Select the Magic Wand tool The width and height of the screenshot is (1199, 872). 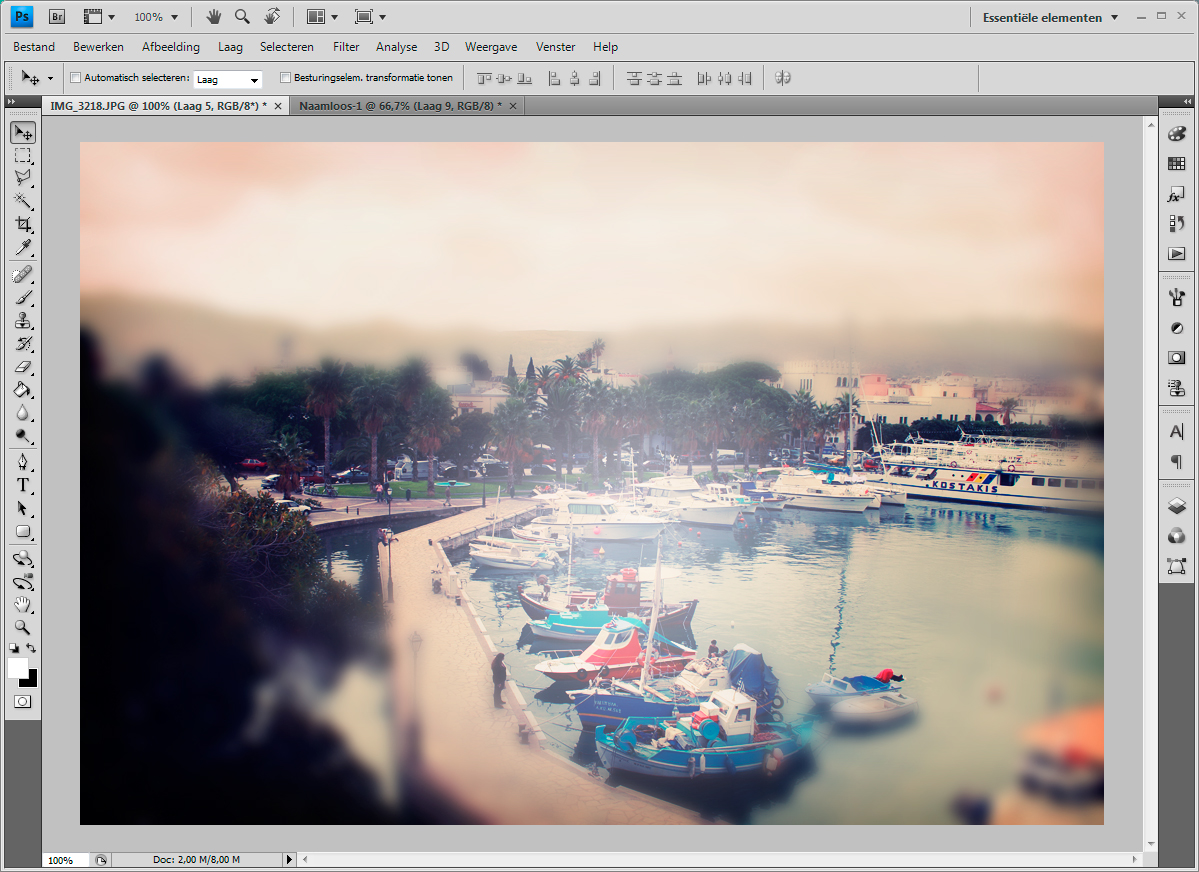tap(23, 201)
